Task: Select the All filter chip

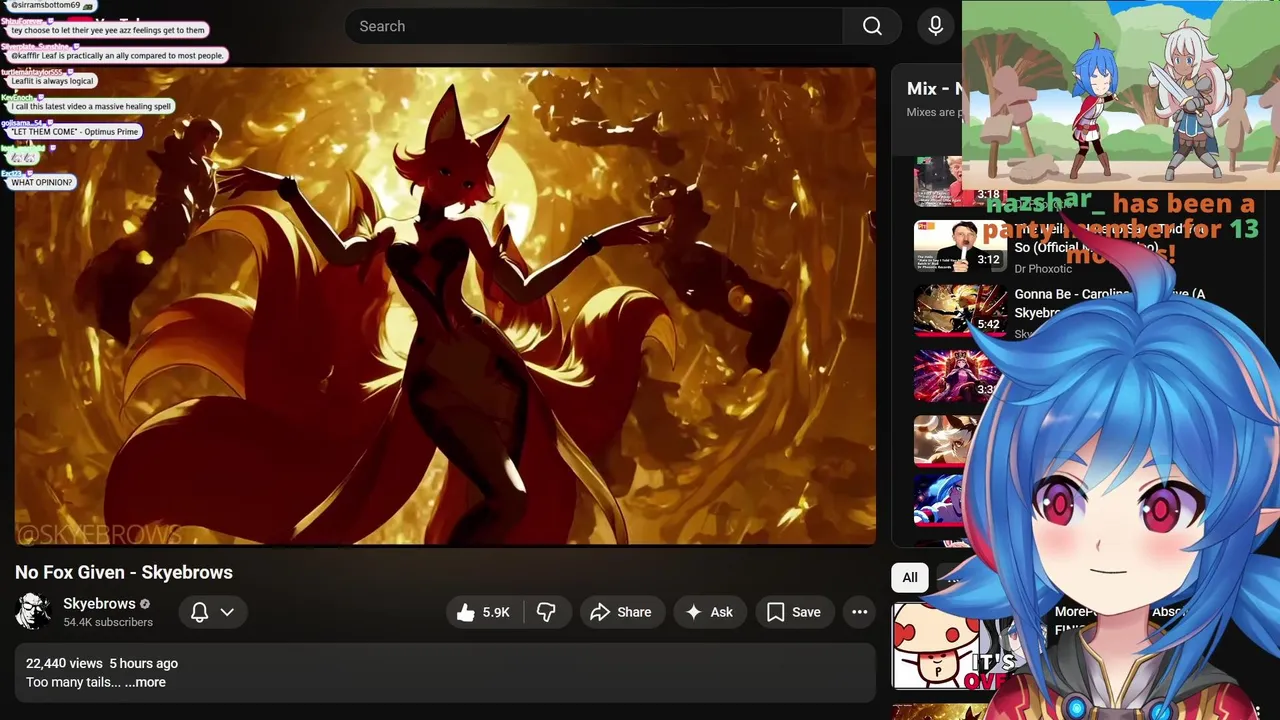Action: coord(910,577)
